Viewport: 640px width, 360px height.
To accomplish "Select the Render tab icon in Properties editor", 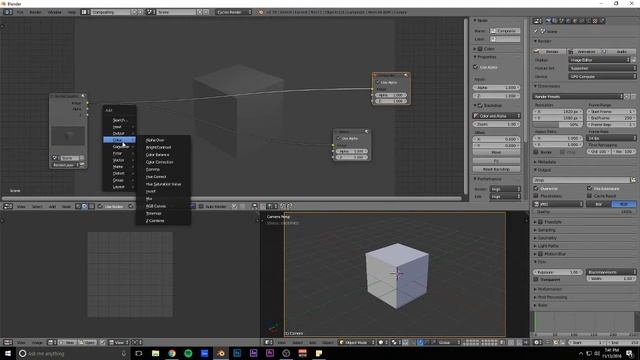I will 548,20.
